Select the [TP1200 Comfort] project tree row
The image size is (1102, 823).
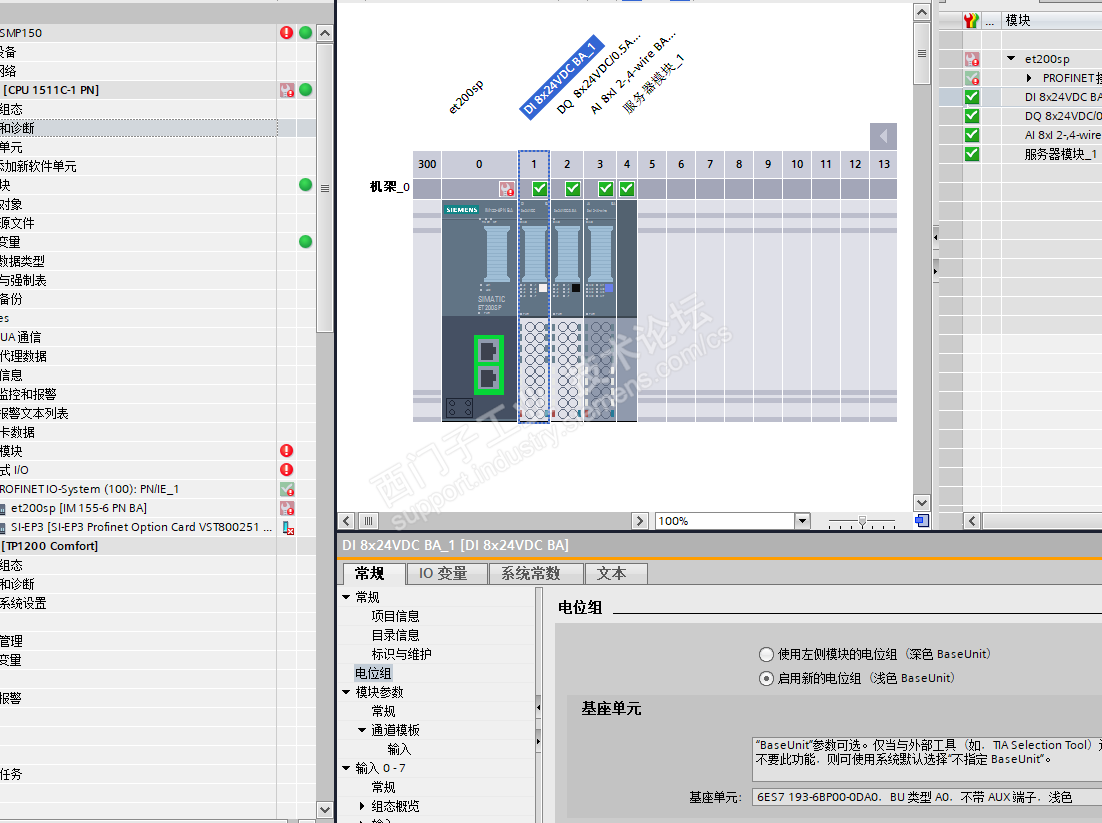(x=138, y=546)
